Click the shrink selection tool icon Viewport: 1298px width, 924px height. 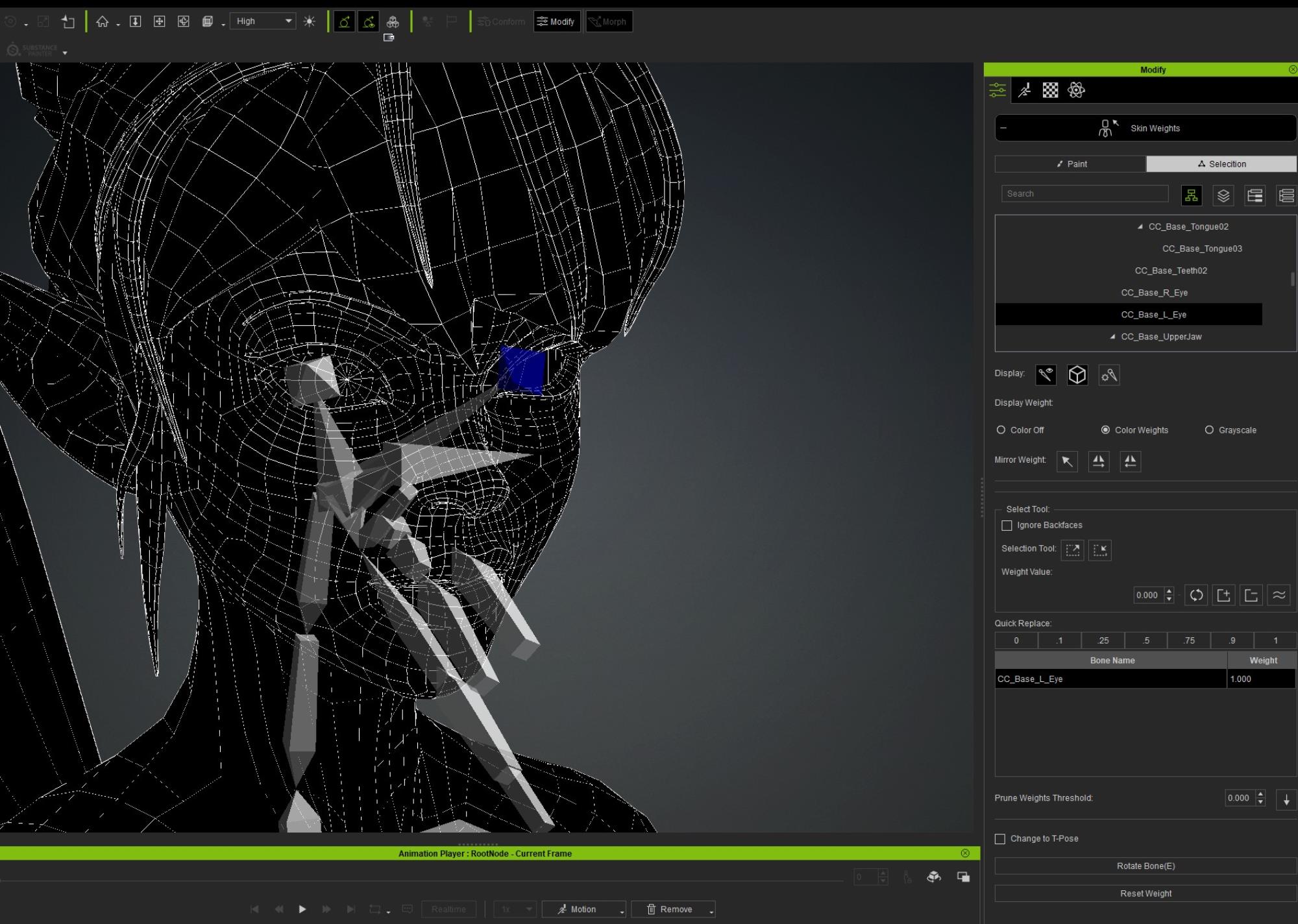click(1100, 550)
